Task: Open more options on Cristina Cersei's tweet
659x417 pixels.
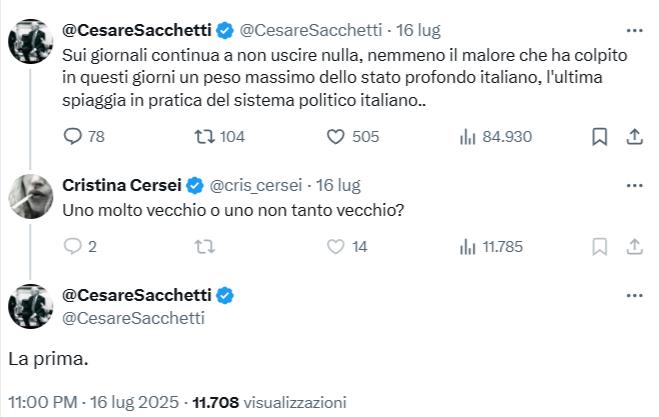Action: point(635,186)
